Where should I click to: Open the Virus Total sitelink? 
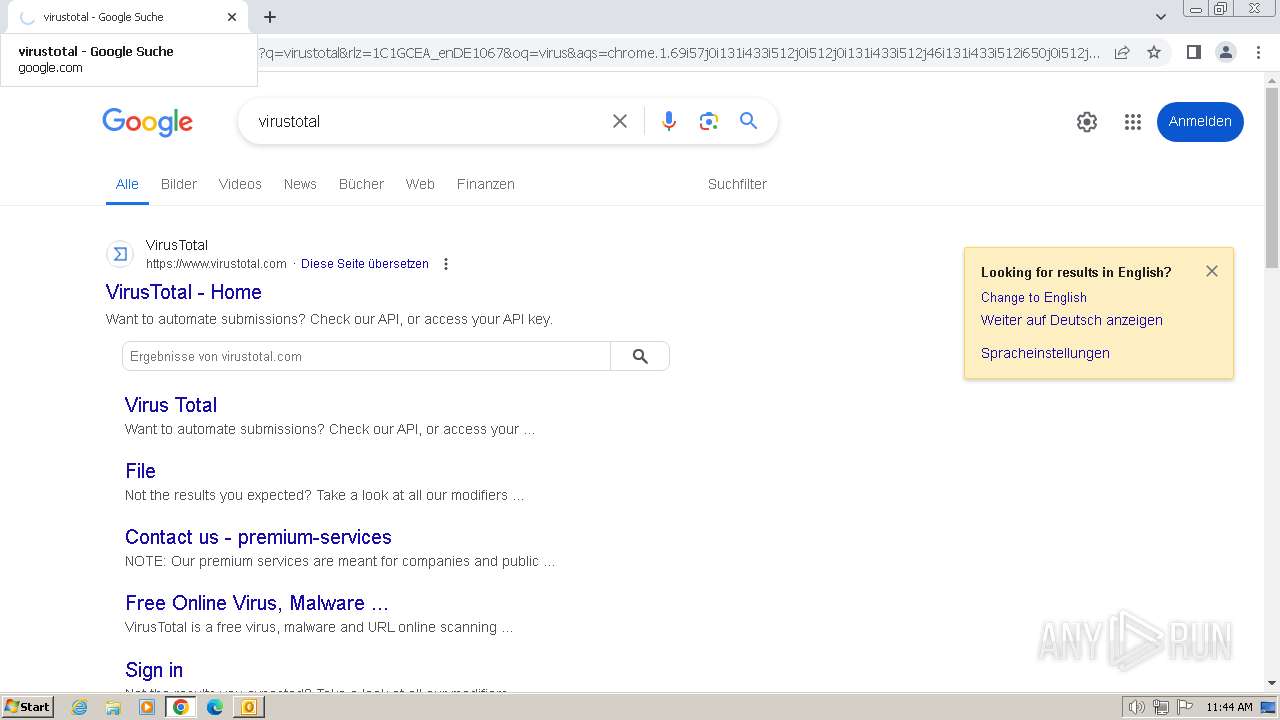tap(171, 405)
